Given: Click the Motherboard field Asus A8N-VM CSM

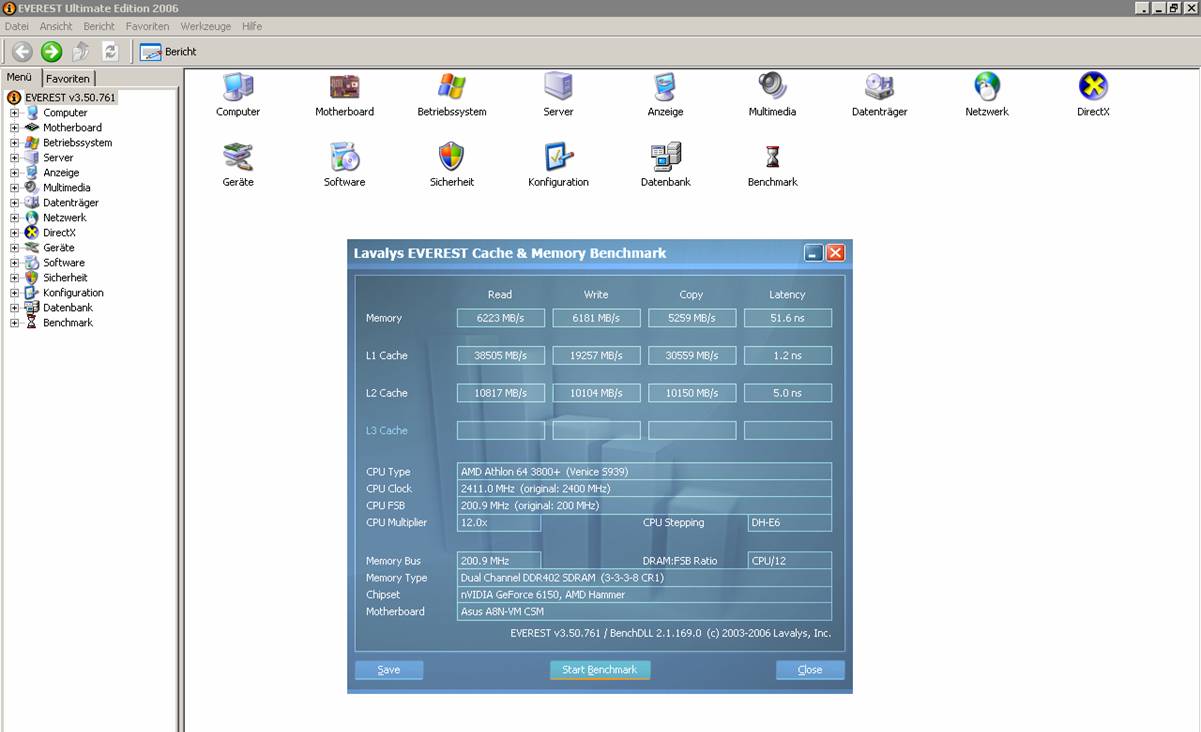Looking at the screenshot, I should tap(644, 612).
